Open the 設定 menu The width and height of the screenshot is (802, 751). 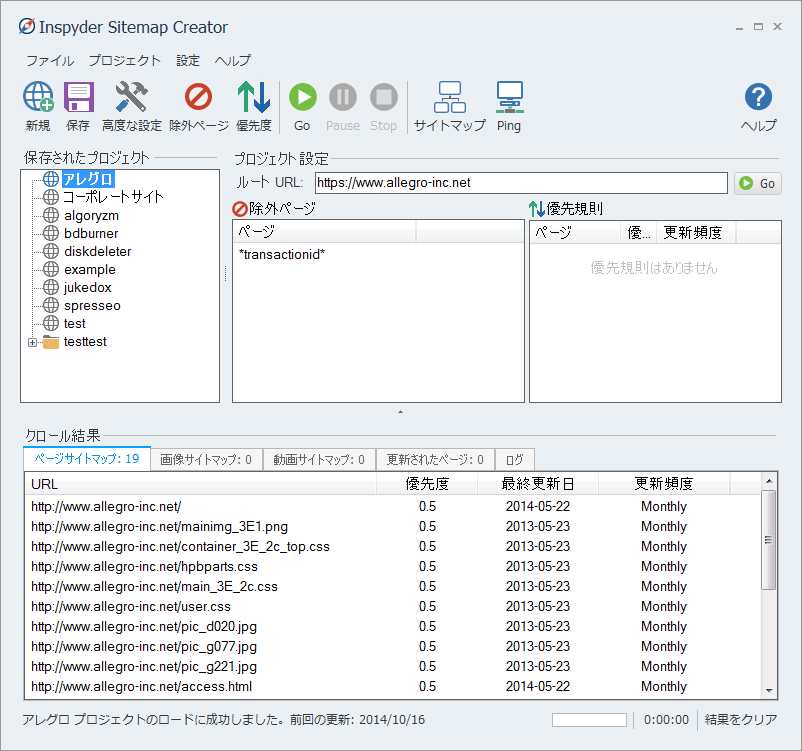coord(188,60)
